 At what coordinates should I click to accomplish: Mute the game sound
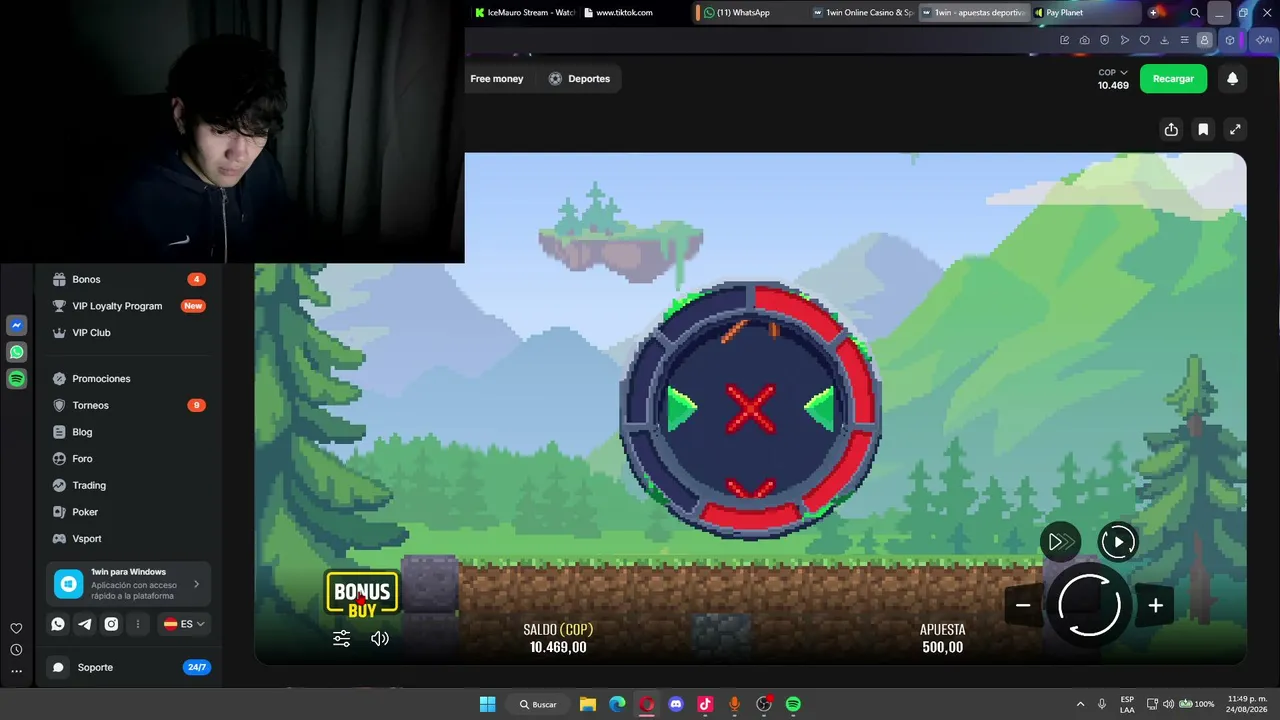(x=380, y=638)
